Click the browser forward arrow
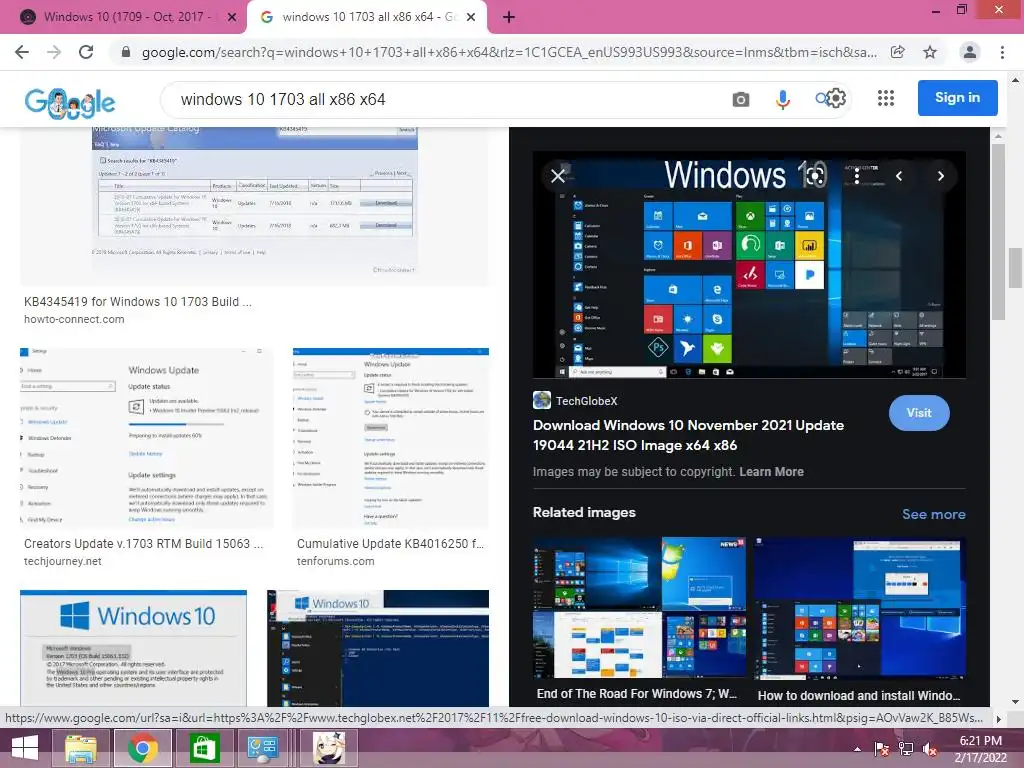Image resolution: width=1024 pixels, height=768 pixels. coord(54,52)
